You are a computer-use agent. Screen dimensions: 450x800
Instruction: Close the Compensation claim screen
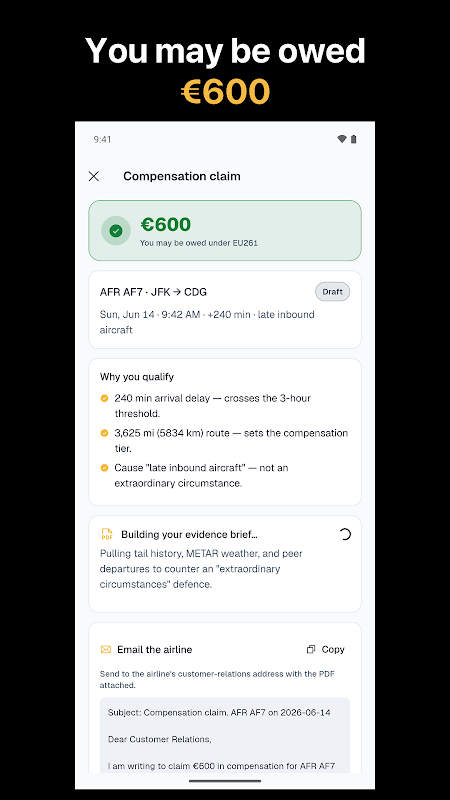click(94, 177)
